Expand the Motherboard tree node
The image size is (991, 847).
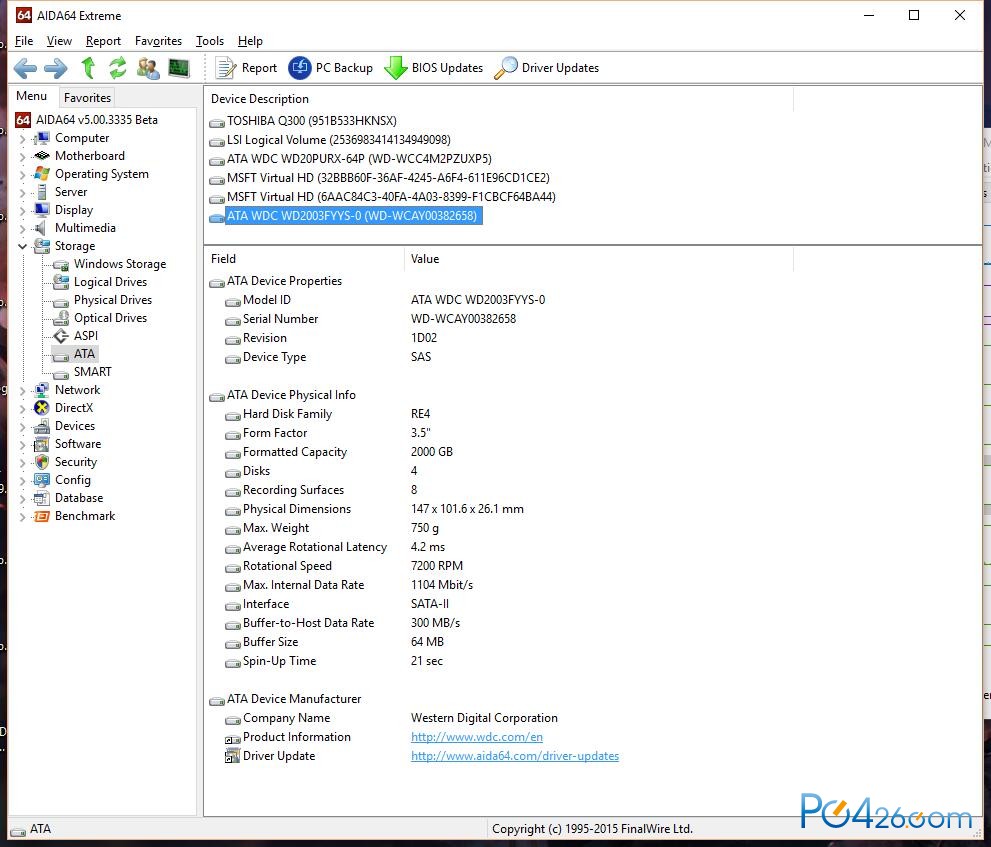[x=23, y=156]
